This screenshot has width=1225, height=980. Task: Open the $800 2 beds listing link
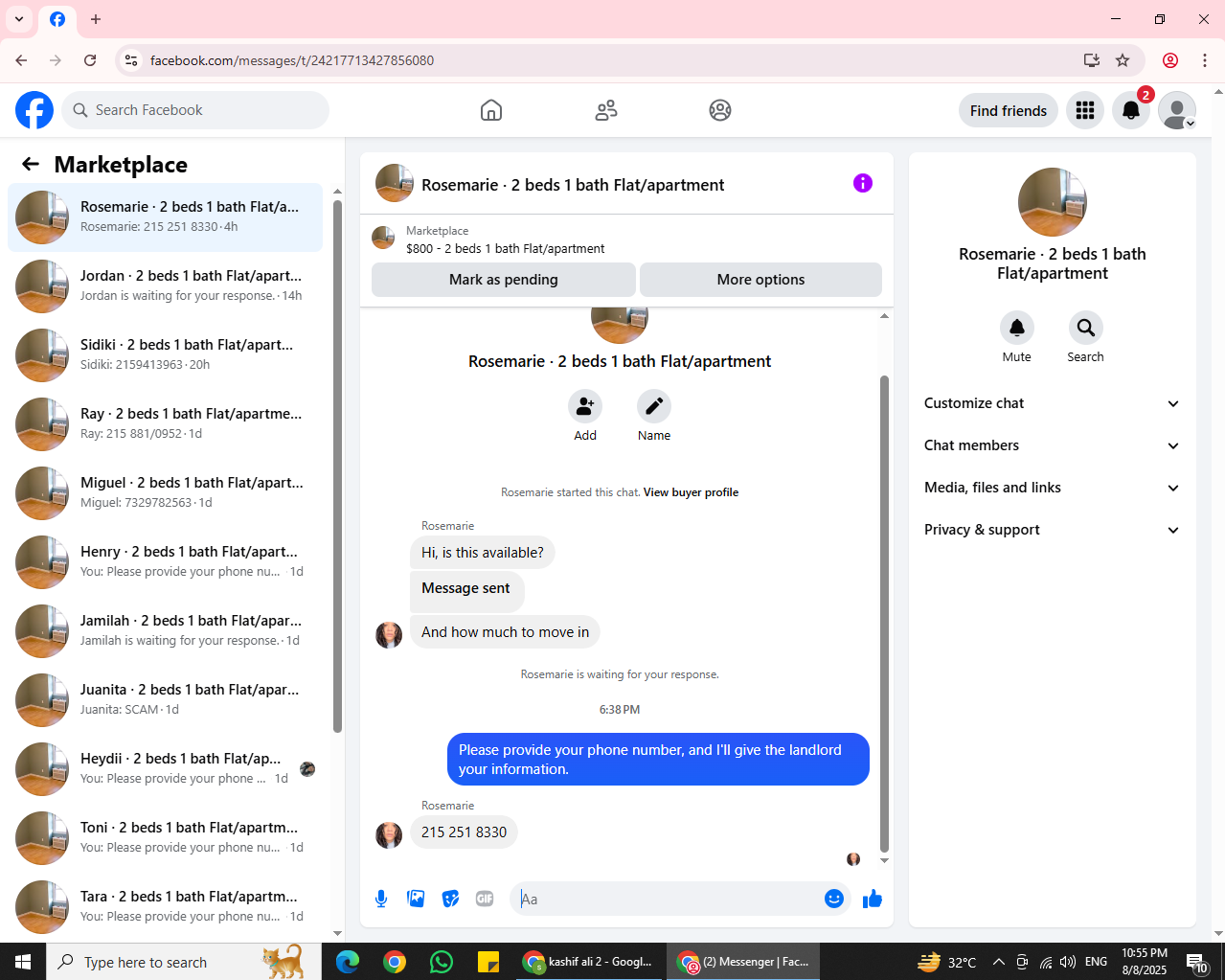(x=505, y=248)
